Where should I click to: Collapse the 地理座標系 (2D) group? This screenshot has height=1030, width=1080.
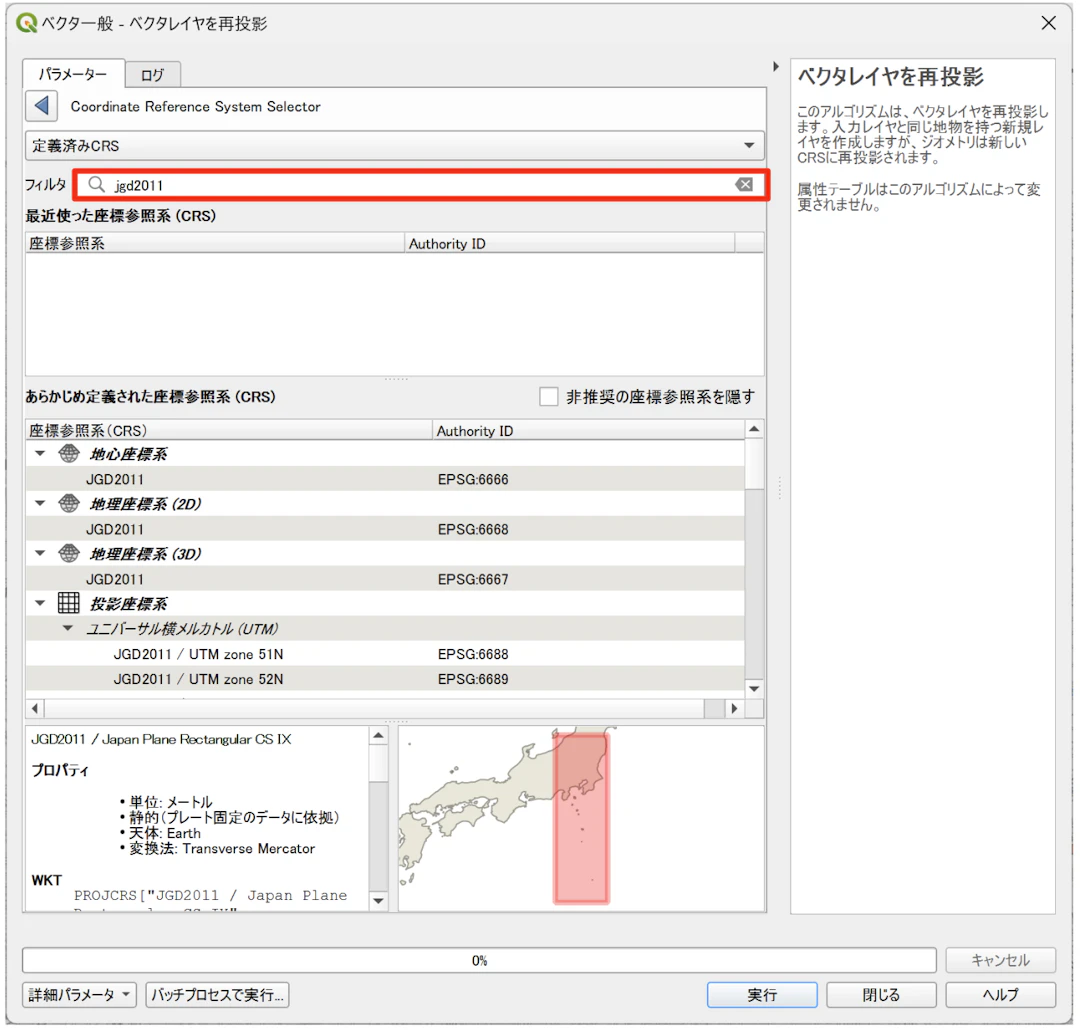(x=40, y=504)
